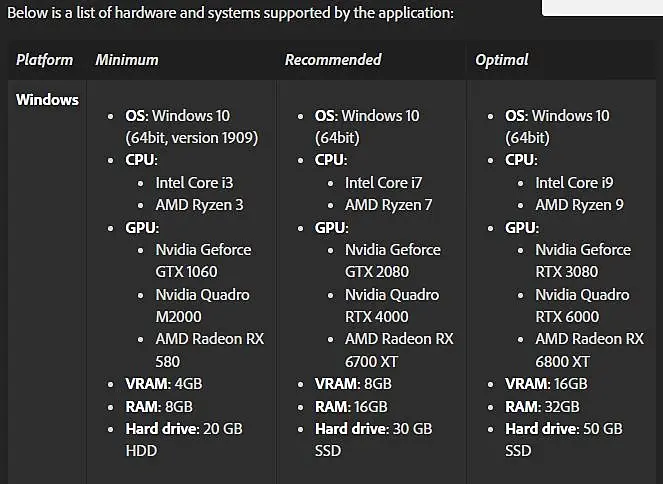The width and height of the screenshot is (663, 484).
Task: Click the intro sentence about supported hardware
Action: (x=230, y=13)
